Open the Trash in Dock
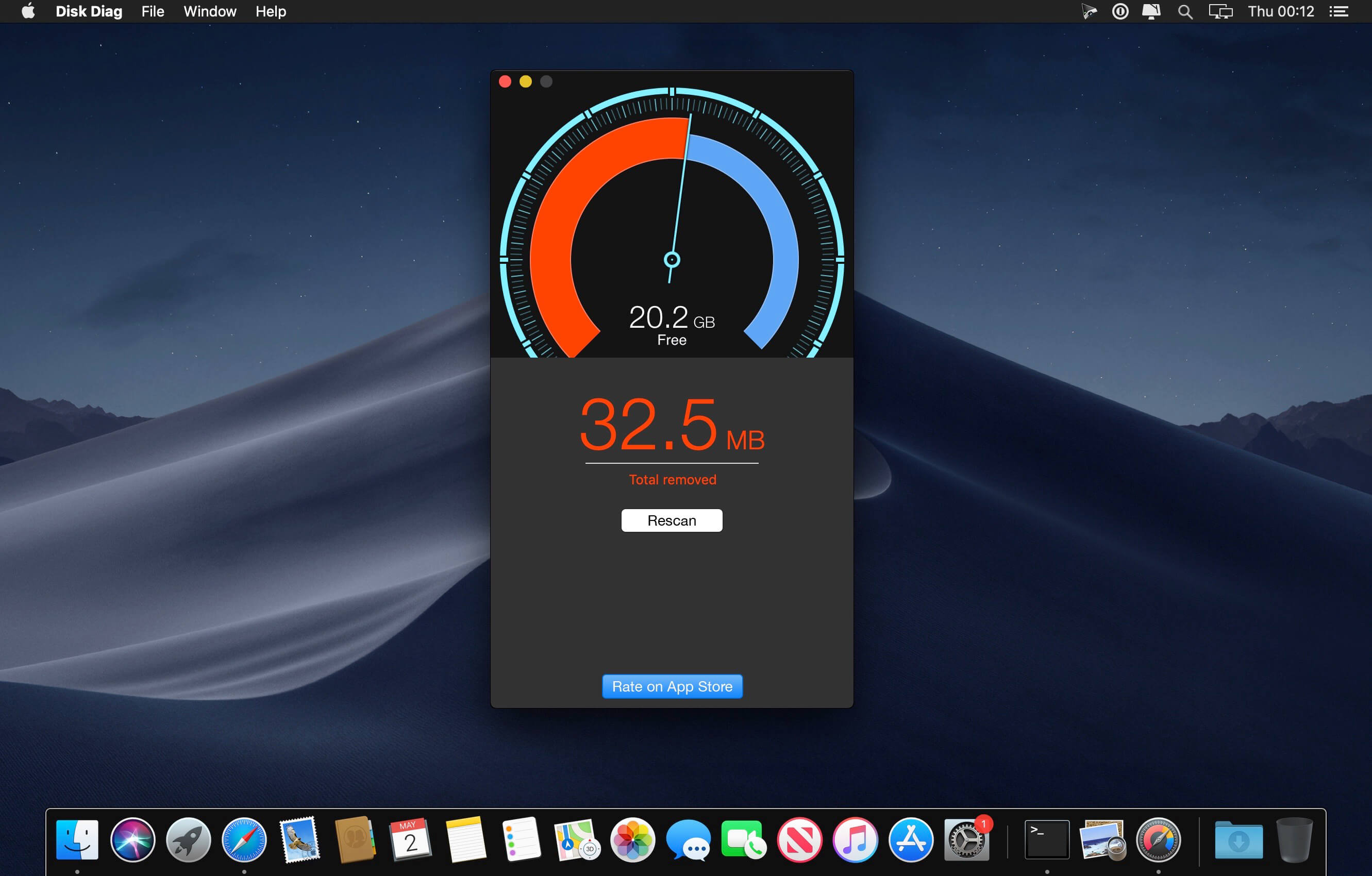 point(1295,839)
